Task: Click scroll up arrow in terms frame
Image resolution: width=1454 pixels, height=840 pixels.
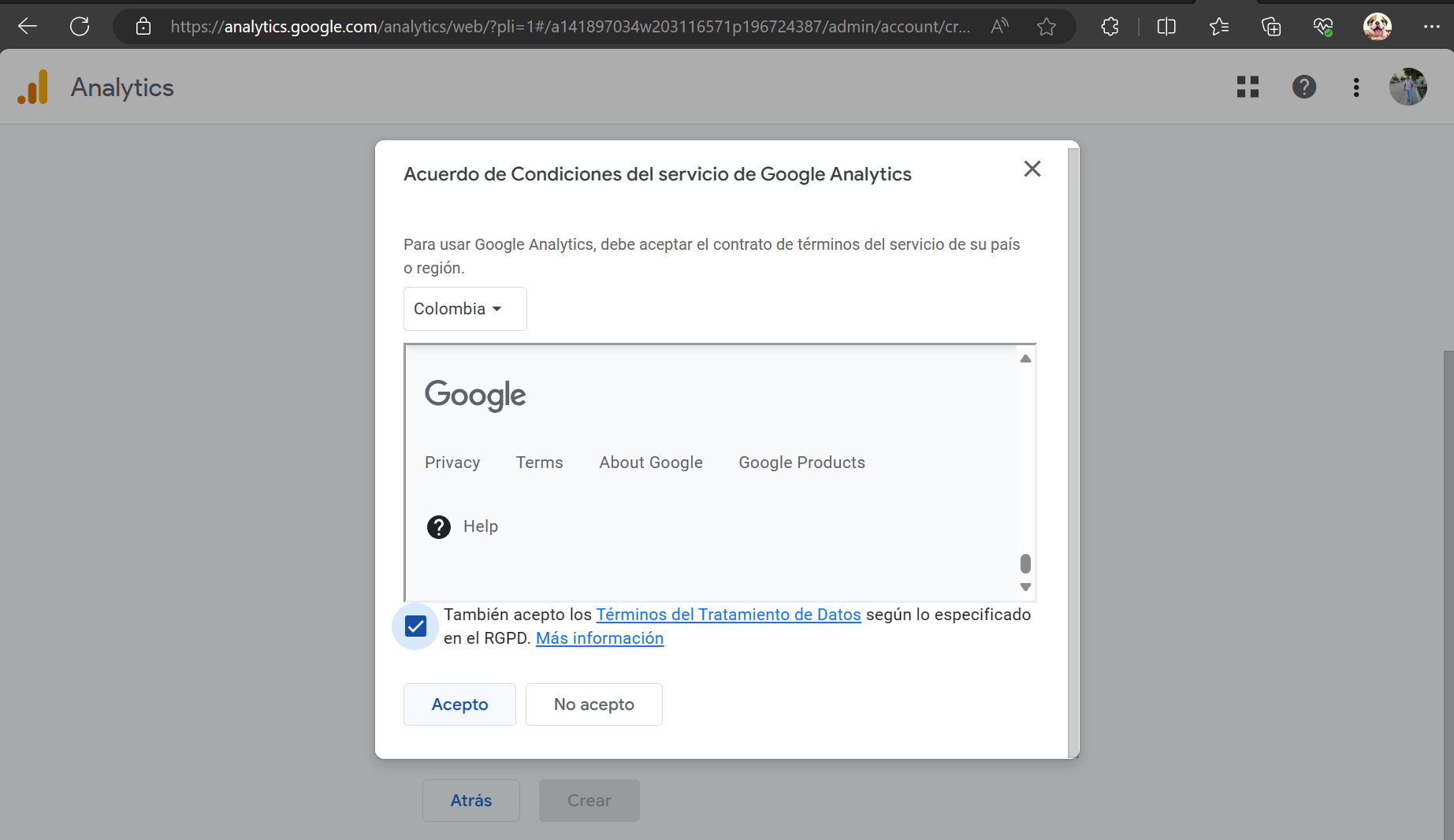Action: click(x=1025, y=359)
